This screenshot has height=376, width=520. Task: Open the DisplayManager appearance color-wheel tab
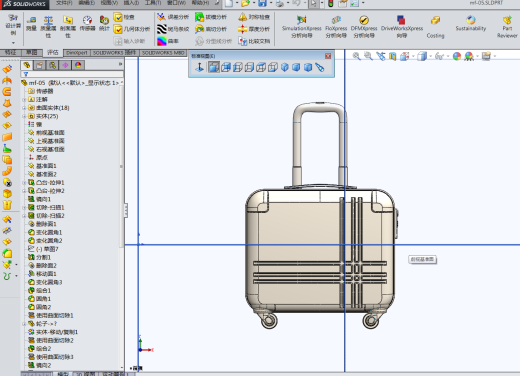pyautogui.click(x=78, y=65)
